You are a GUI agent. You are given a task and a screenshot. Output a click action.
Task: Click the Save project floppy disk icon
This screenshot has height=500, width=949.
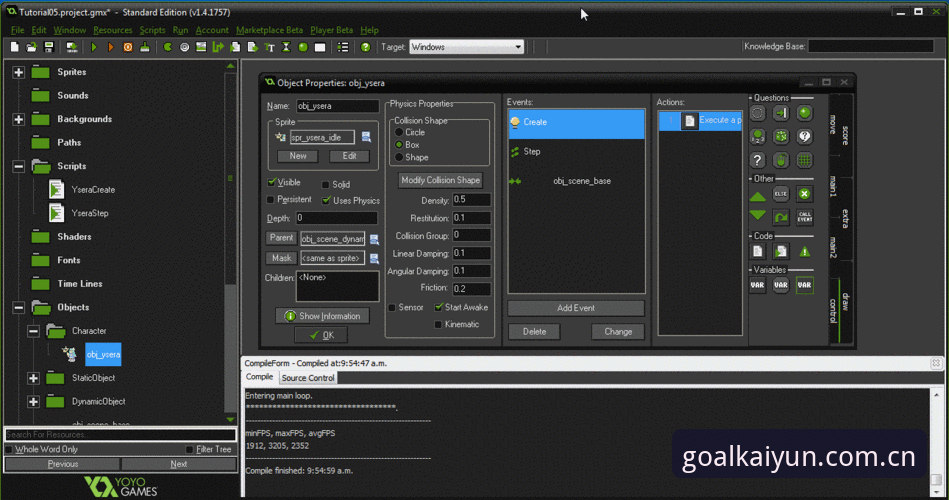[49, 47]
